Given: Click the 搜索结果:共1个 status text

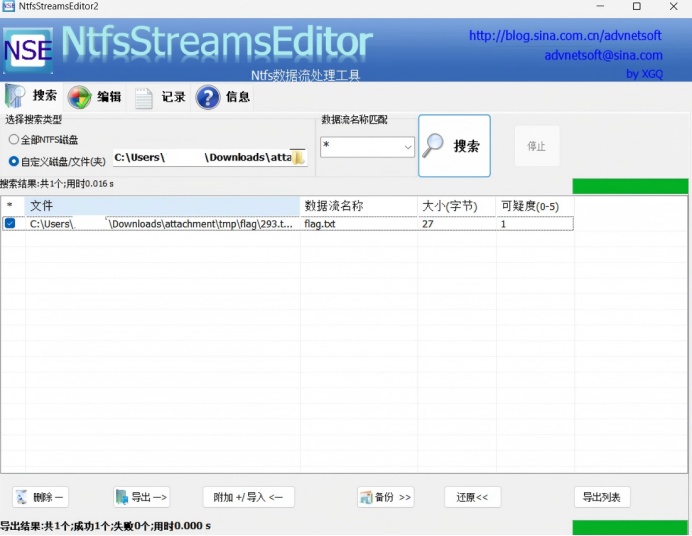Looking at the screenshot, I should (x=56, y=184).
